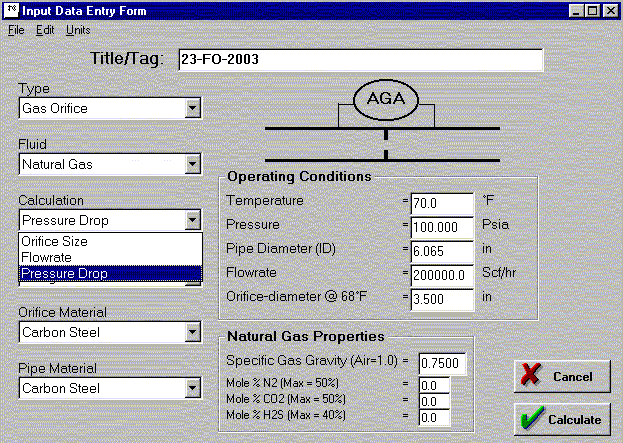Open the File menu
This screenshot has width=623, height=443.
[16, 30]
